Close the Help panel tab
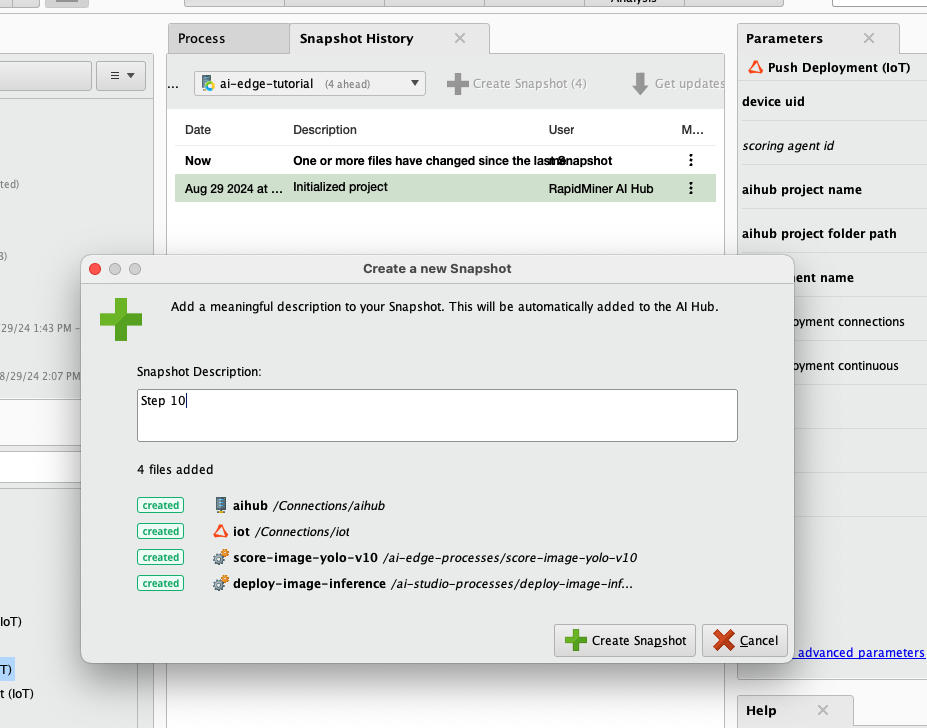This screenshot has height=728, width=927. coord(823,710)
